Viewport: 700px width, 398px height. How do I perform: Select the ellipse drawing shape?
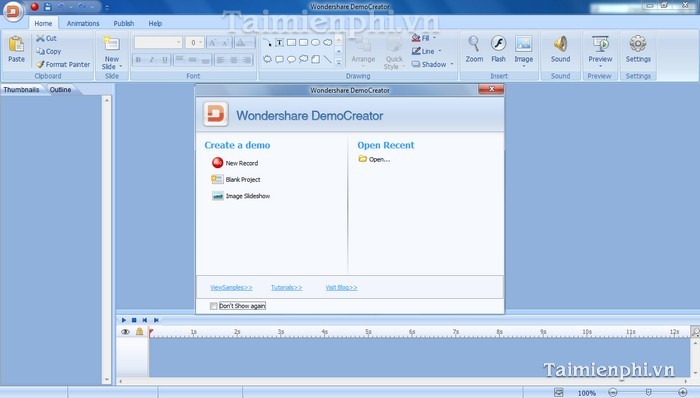point(315,43)
